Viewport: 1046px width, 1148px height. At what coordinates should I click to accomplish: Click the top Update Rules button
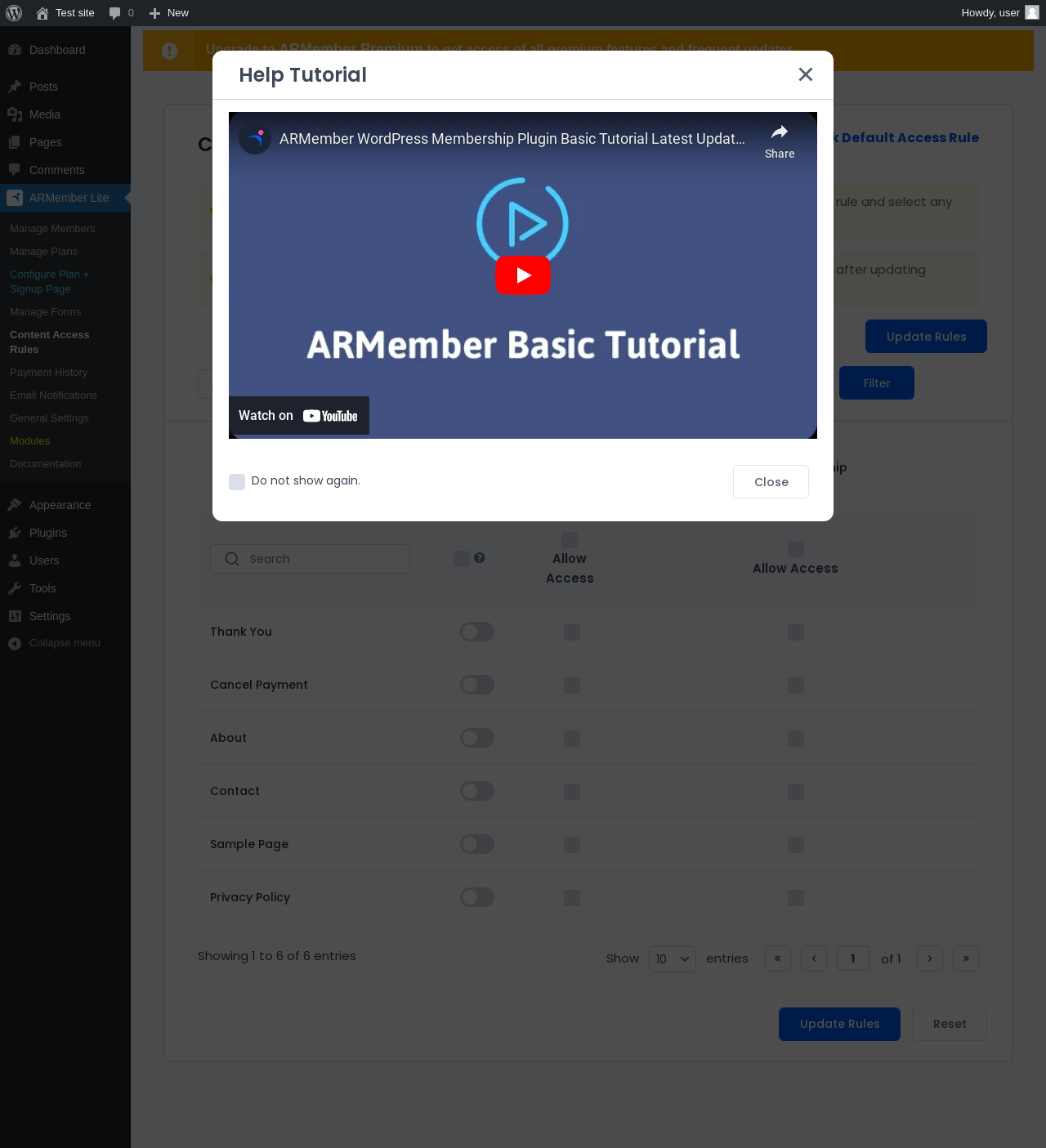tap(926, 337)
